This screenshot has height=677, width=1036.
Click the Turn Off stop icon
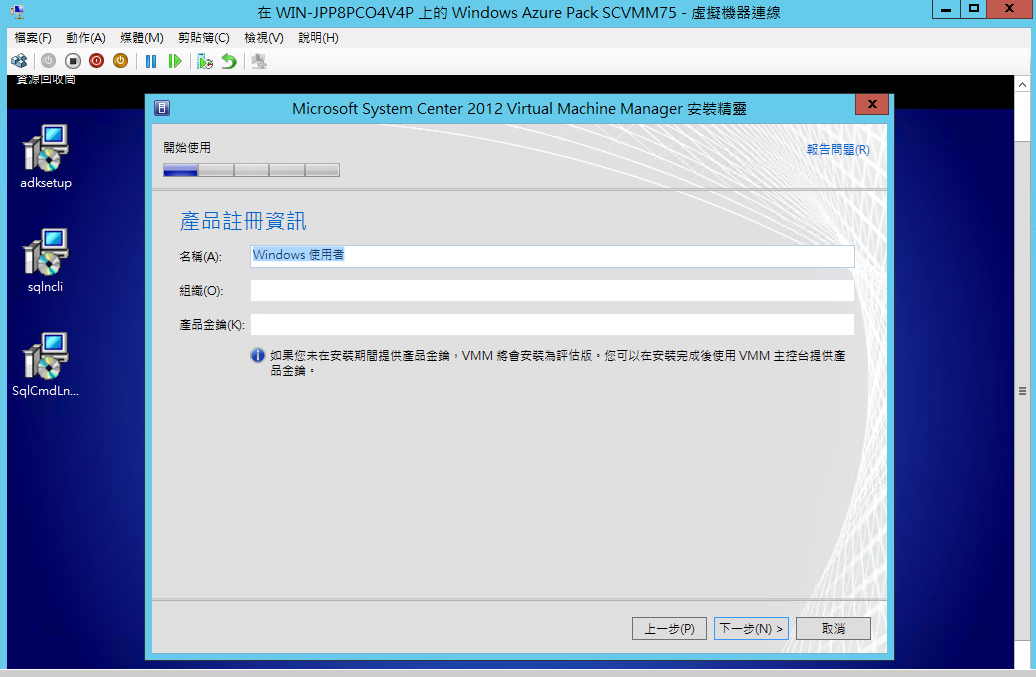[x=73, y=61]
